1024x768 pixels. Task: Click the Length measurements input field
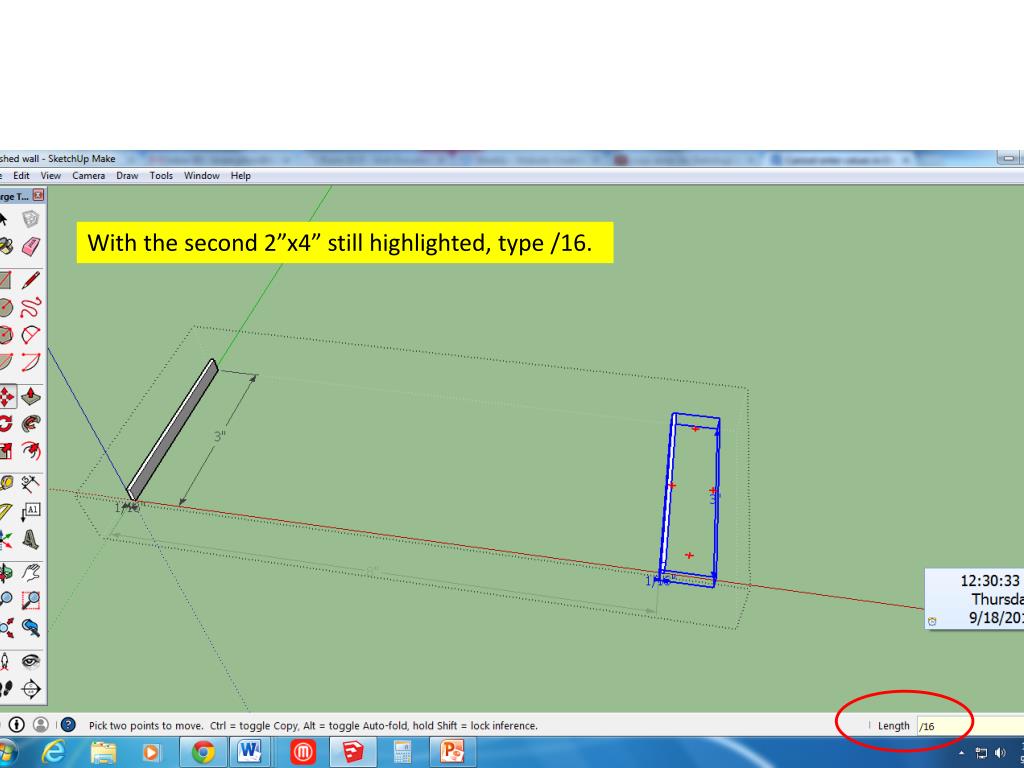[x=970, y=726]
